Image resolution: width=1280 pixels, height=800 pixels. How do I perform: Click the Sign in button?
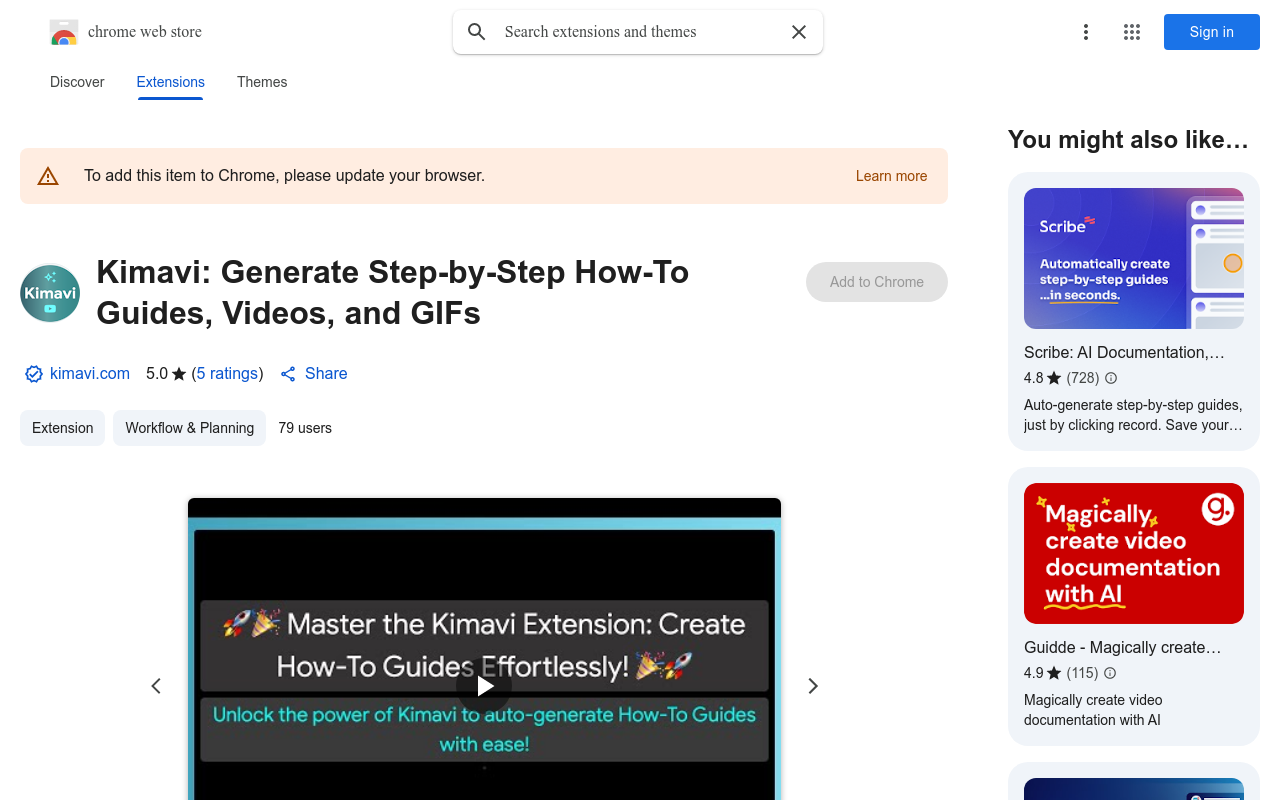[x=1212, y=32]
